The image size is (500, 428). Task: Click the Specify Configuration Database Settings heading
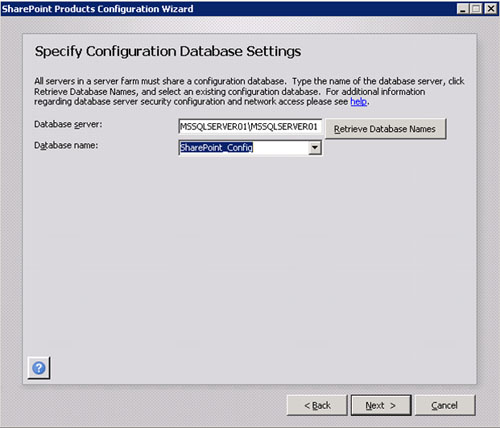click(168, 52)
